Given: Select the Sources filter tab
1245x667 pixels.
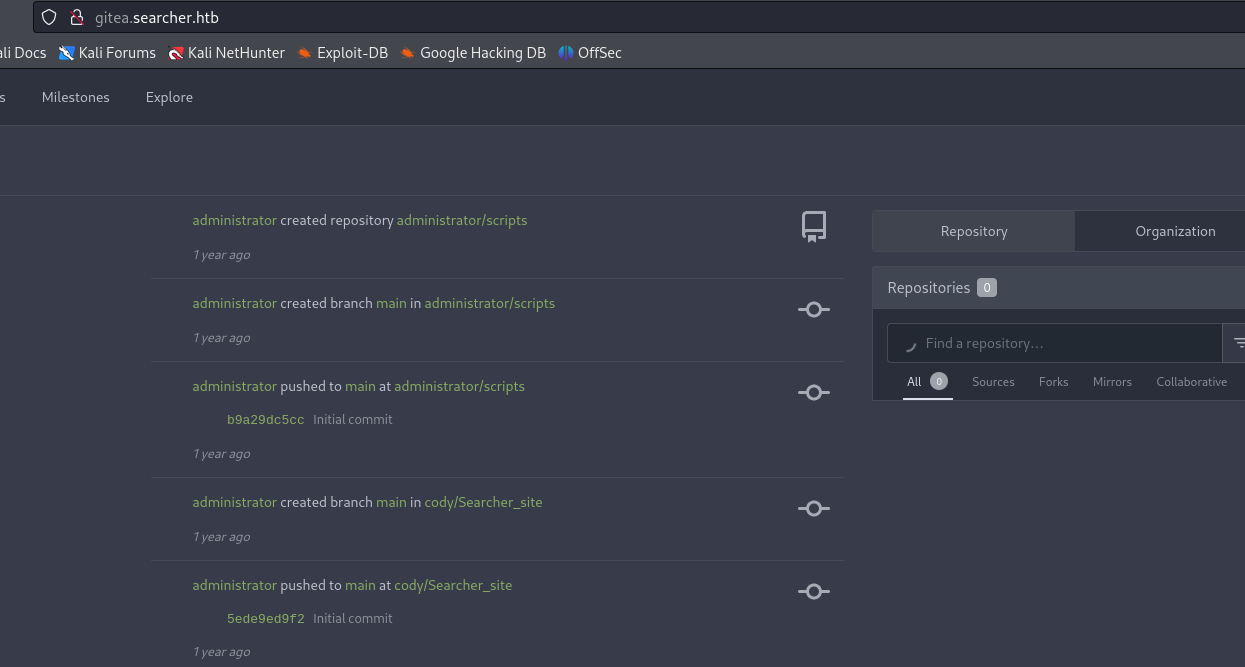Looking at the screenshot, I should [993, 382].
